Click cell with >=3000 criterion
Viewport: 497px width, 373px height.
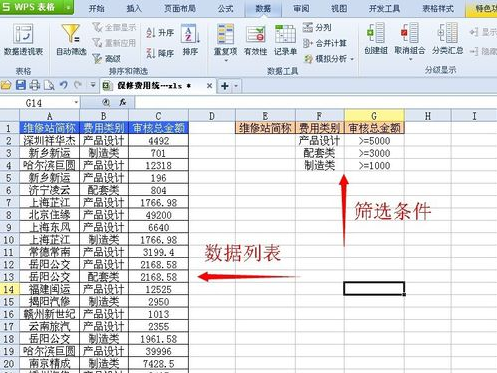pyautogui.click(x=374, y=153)
